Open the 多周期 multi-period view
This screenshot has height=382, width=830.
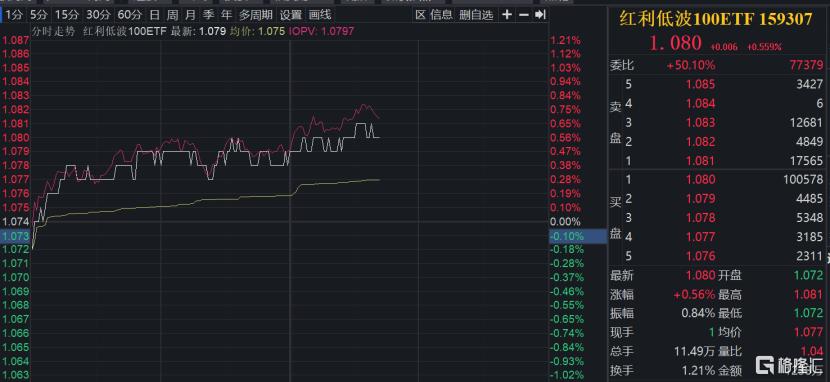tap(256, 15)
